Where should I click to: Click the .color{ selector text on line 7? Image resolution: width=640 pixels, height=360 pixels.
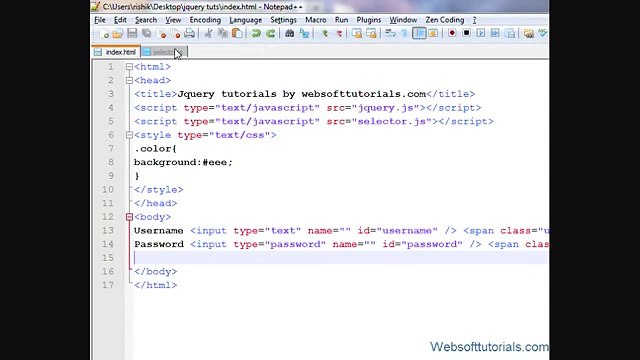click(x=155, y=149)
